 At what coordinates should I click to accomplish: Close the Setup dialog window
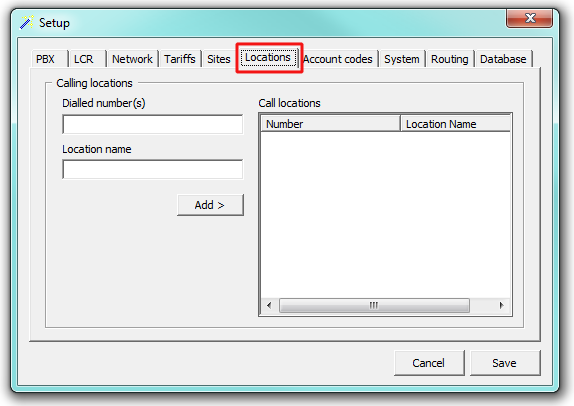pos(529,18)
